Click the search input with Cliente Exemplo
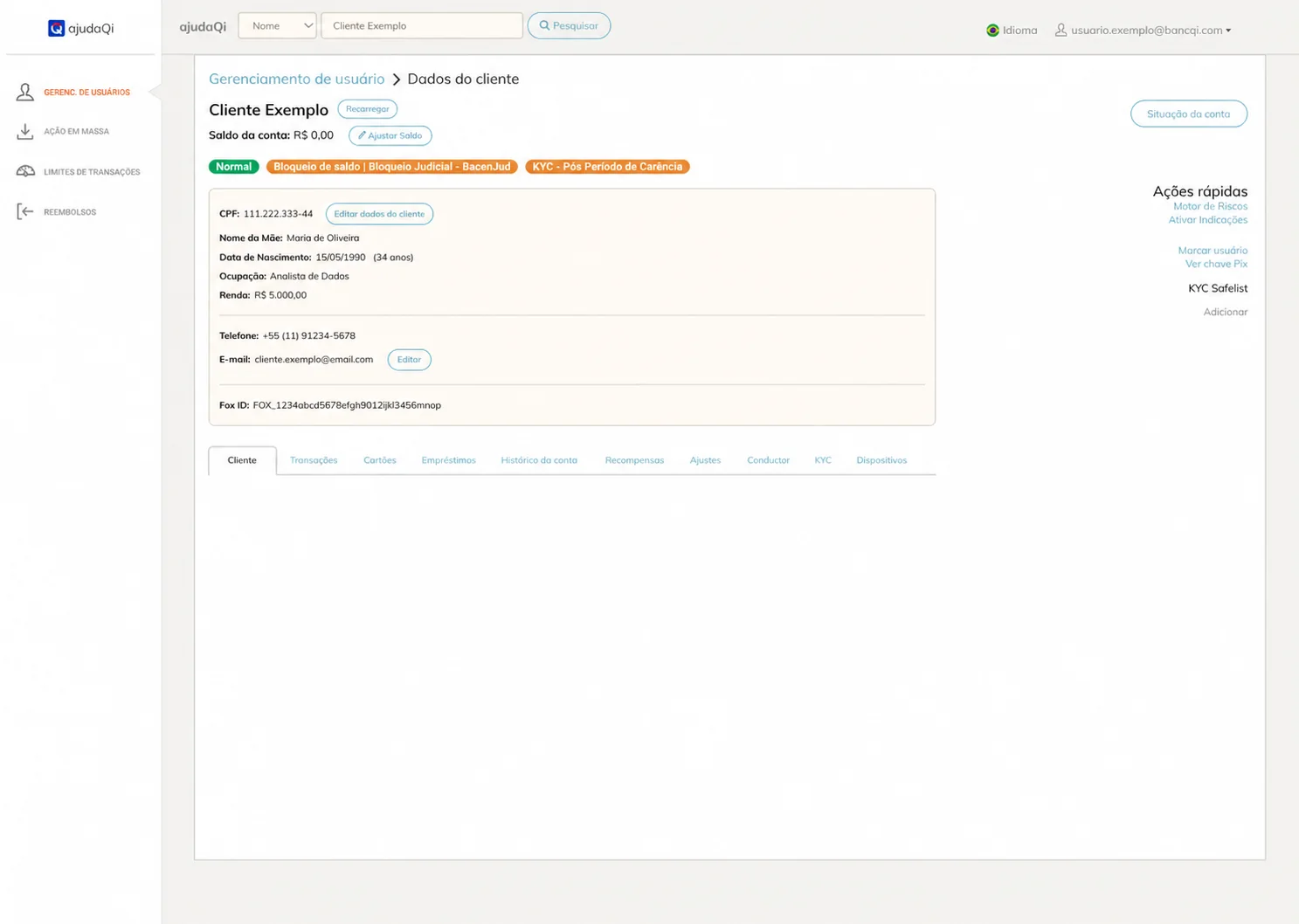The image size is (1299, 924). pyautogui.click(x=422, y=25)
